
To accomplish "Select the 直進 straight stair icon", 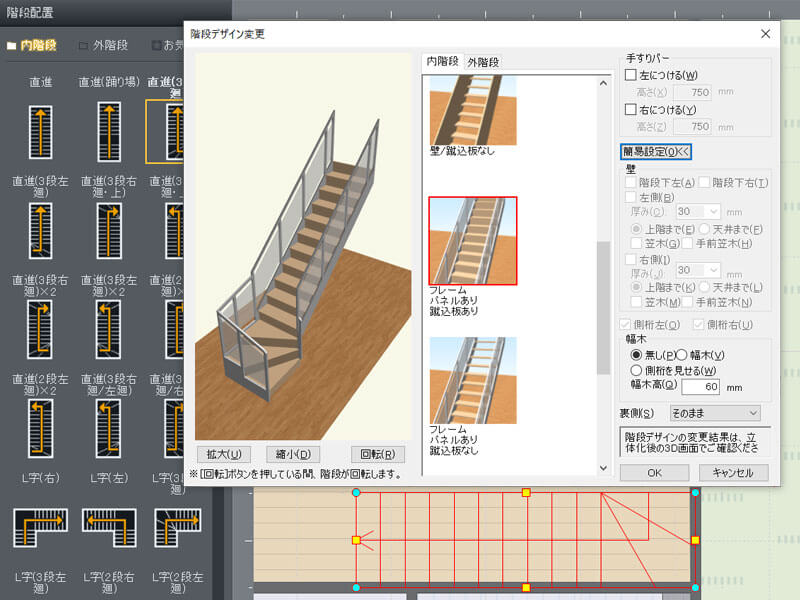I will click(38, 130).
